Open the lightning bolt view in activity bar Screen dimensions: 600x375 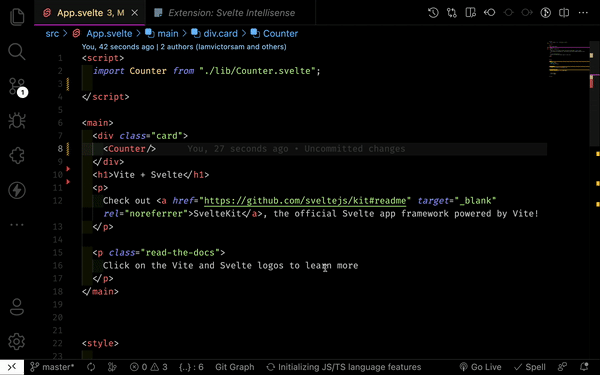tap(17, 190)
